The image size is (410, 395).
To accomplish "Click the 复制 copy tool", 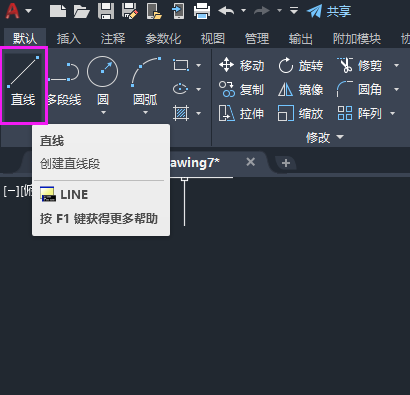I will pos(242,89).
